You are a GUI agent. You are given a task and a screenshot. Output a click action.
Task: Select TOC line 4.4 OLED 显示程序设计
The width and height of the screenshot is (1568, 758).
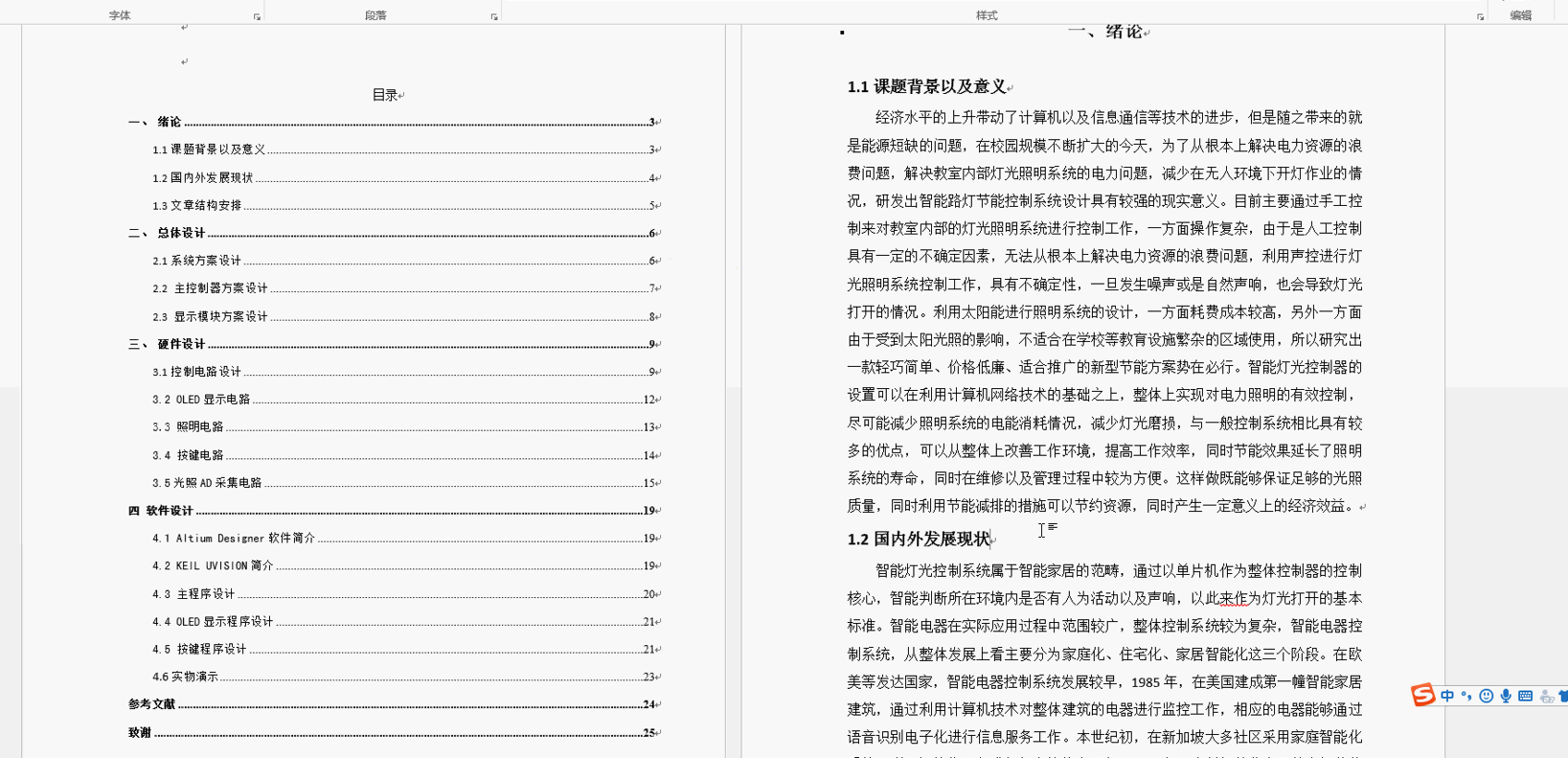pos(406,622)
